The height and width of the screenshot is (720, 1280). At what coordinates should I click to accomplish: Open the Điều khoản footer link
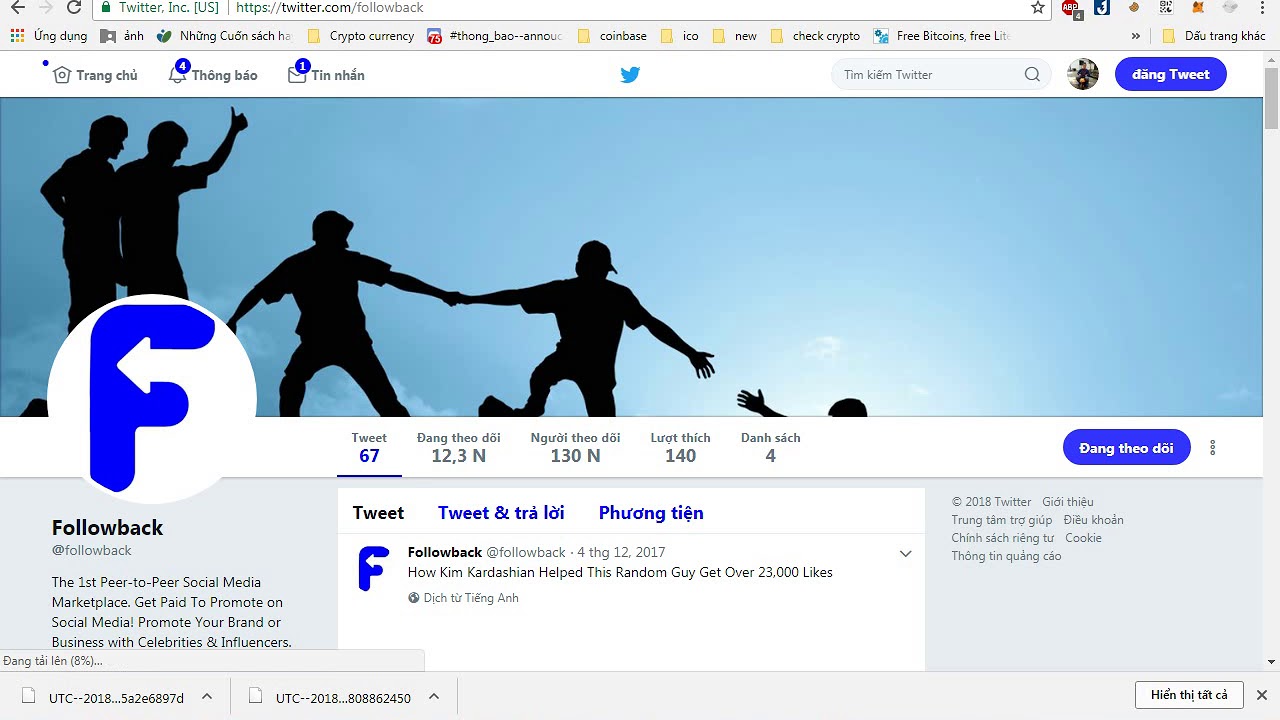tap(1094, 520)
